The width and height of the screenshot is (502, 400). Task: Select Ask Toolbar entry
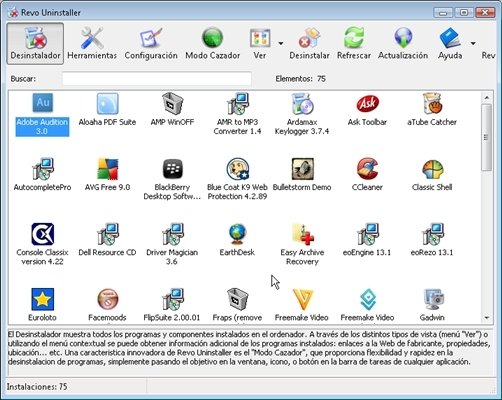367,110
